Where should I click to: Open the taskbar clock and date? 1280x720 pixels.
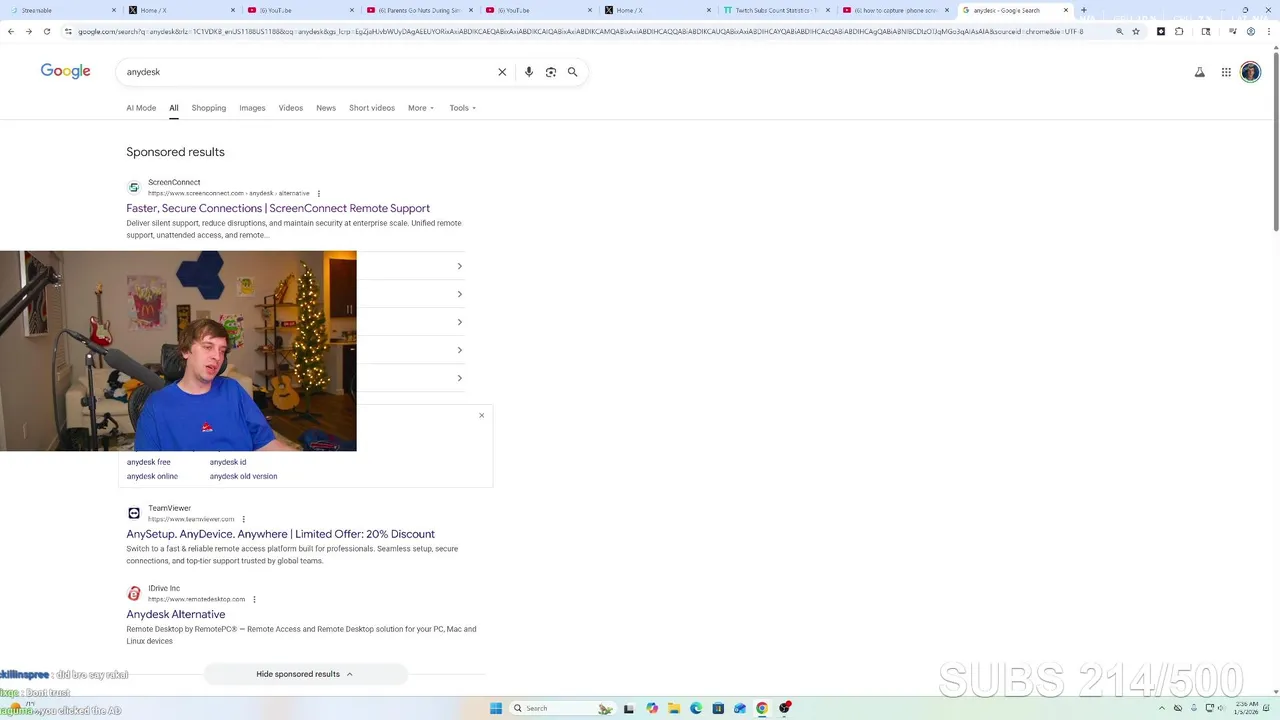1246,708
